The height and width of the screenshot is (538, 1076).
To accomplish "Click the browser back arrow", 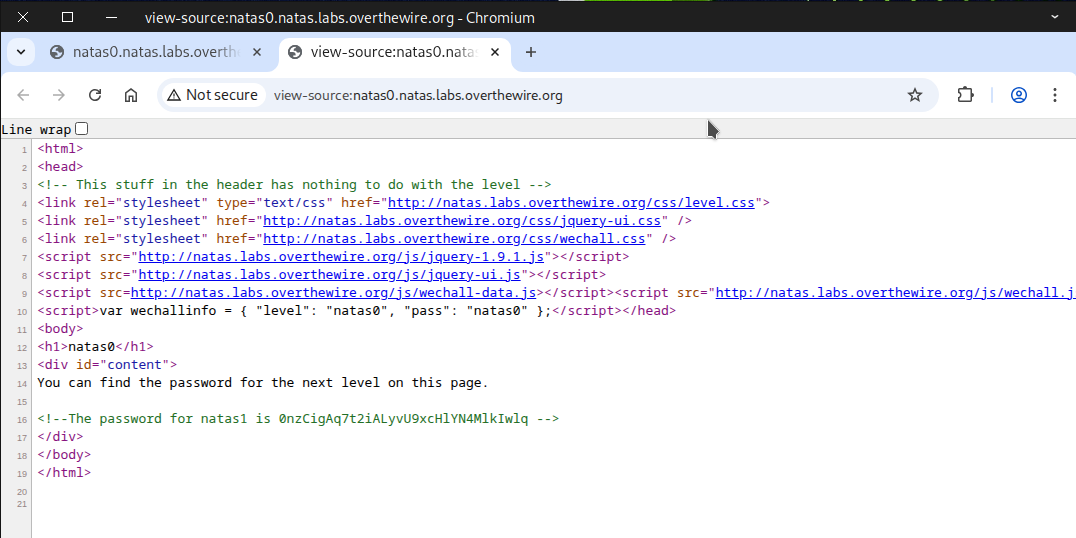I will pos(24,95).
